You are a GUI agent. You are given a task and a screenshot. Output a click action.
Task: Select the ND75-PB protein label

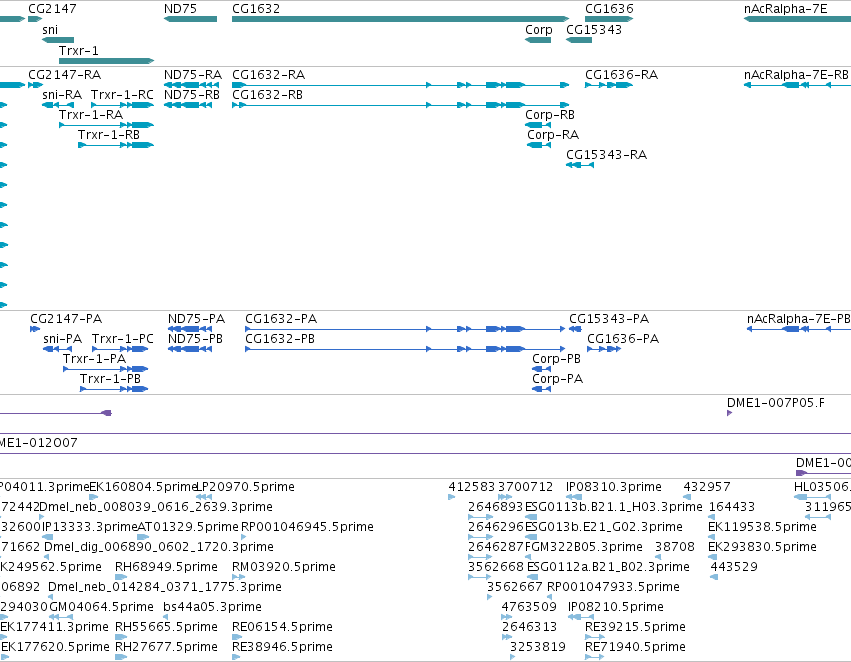pos(195,339)
